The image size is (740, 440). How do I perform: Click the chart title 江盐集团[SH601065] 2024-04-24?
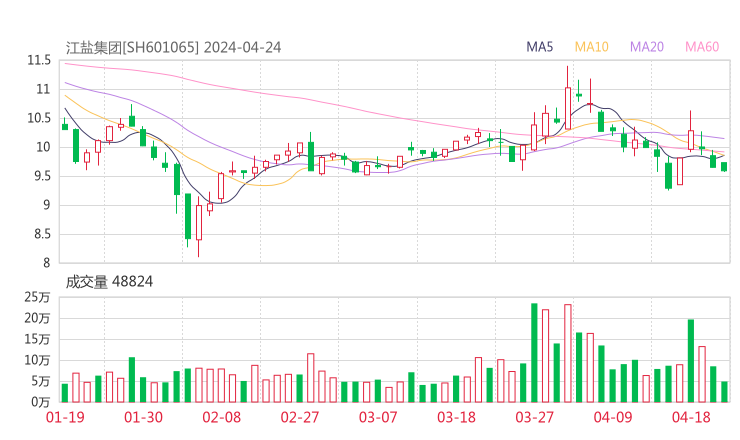(x=173, y=48)
